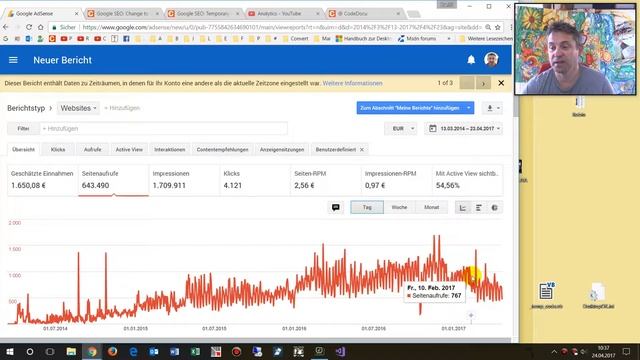Set chart granularity to Tag
Screen dimensions: 640x360
click(x=367, y=207)
